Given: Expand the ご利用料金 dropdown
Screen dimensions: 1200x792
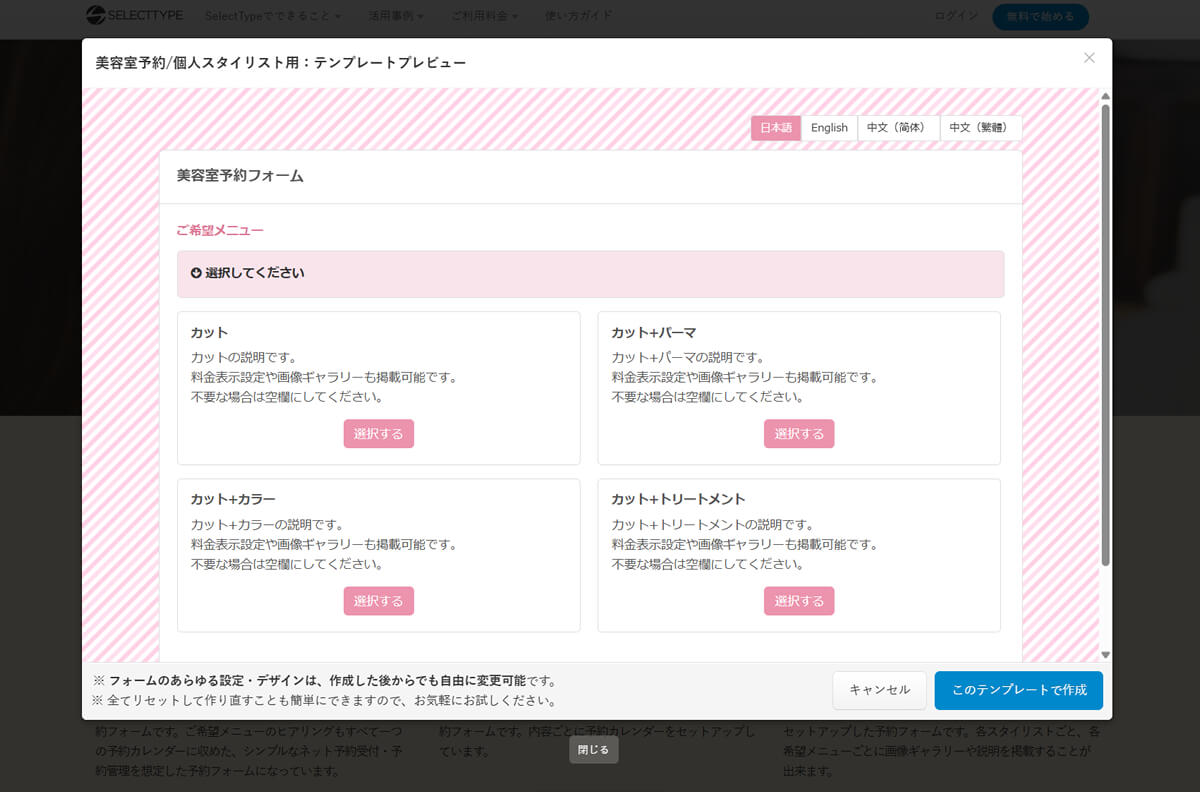Looking at the screenshot, I should click(x=484, y=16).
